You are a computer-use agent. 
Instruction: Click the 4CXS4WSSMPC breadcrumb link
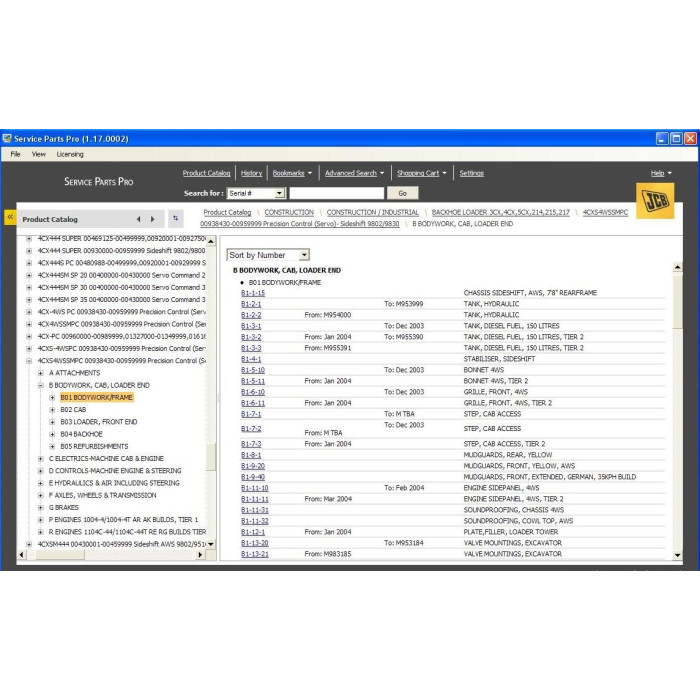pos(605,212)
